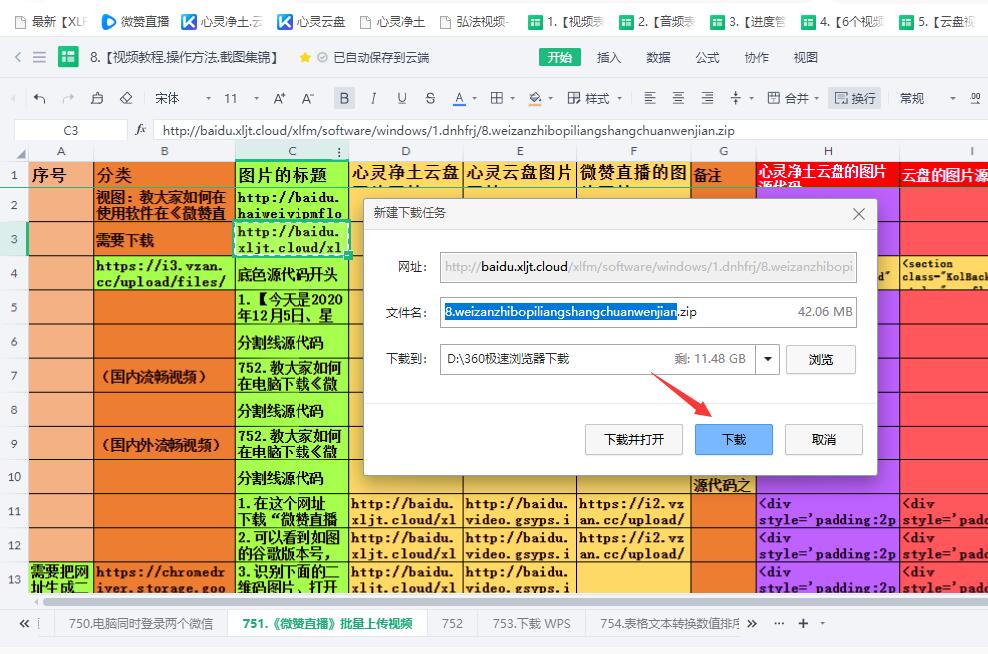
Task: Expand the font color dropdown arrow
Action: pyautogui.click(x=474, y=99)
